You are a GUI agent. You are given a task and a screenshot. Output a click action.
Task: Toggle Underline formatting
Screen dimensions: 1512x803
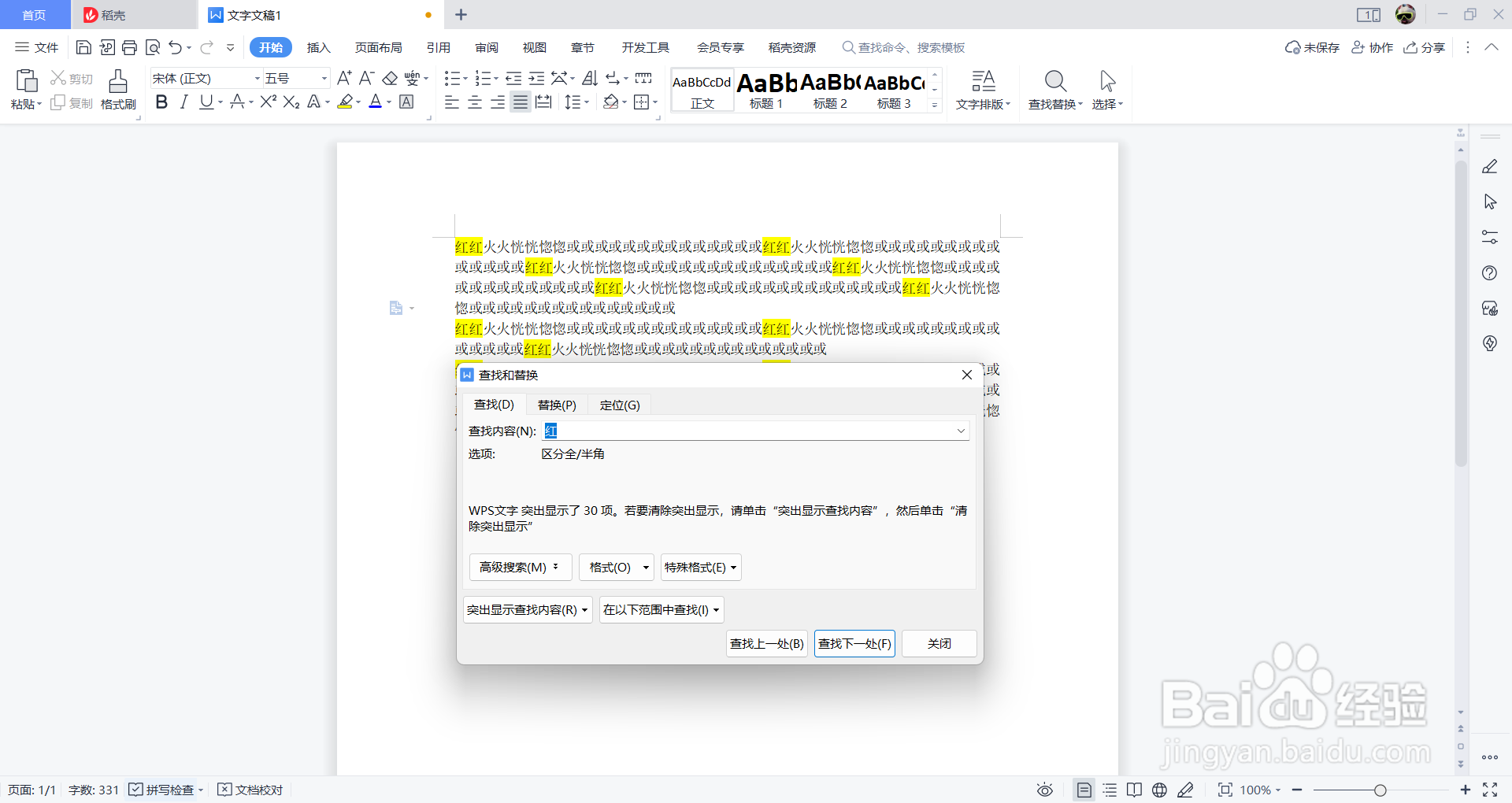coord(206,102)
